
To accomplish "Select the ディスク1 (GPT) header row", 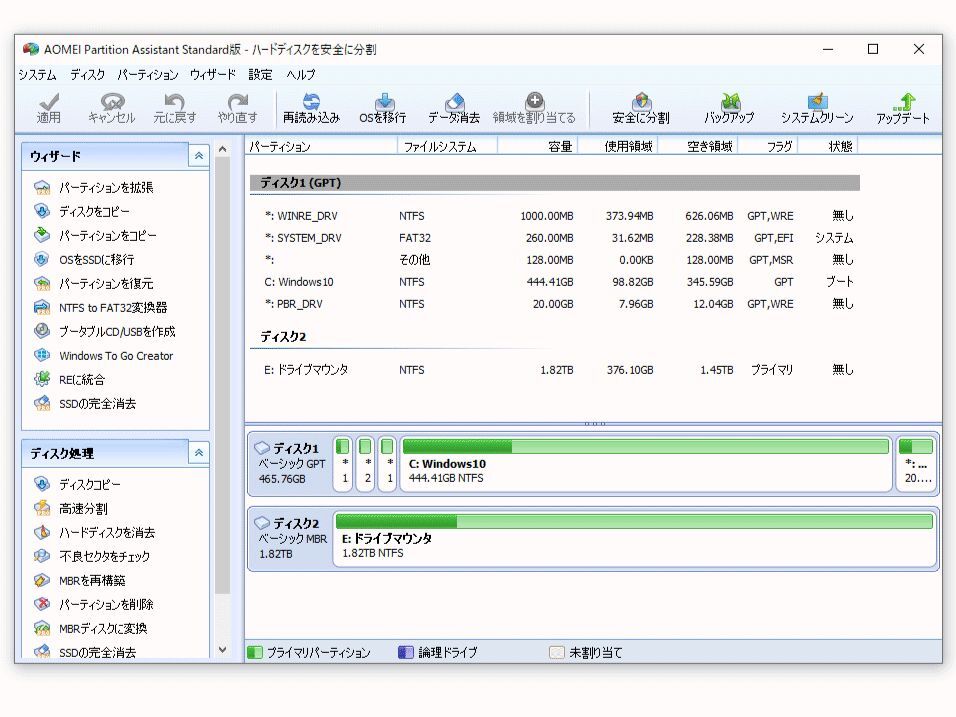I will pyautogui.click(x=555, y=182).
